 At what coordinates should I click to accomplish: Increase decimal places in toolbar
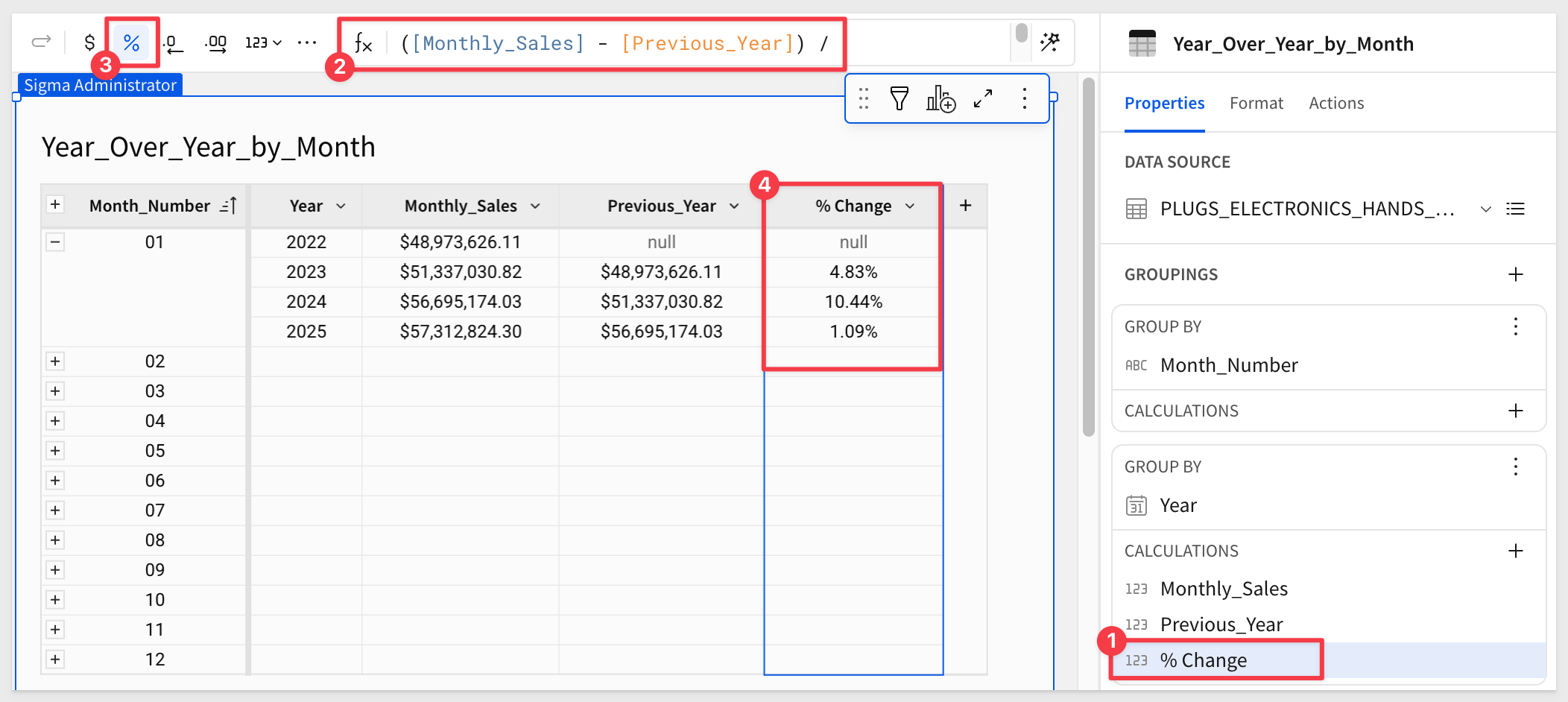click(216, 42)
